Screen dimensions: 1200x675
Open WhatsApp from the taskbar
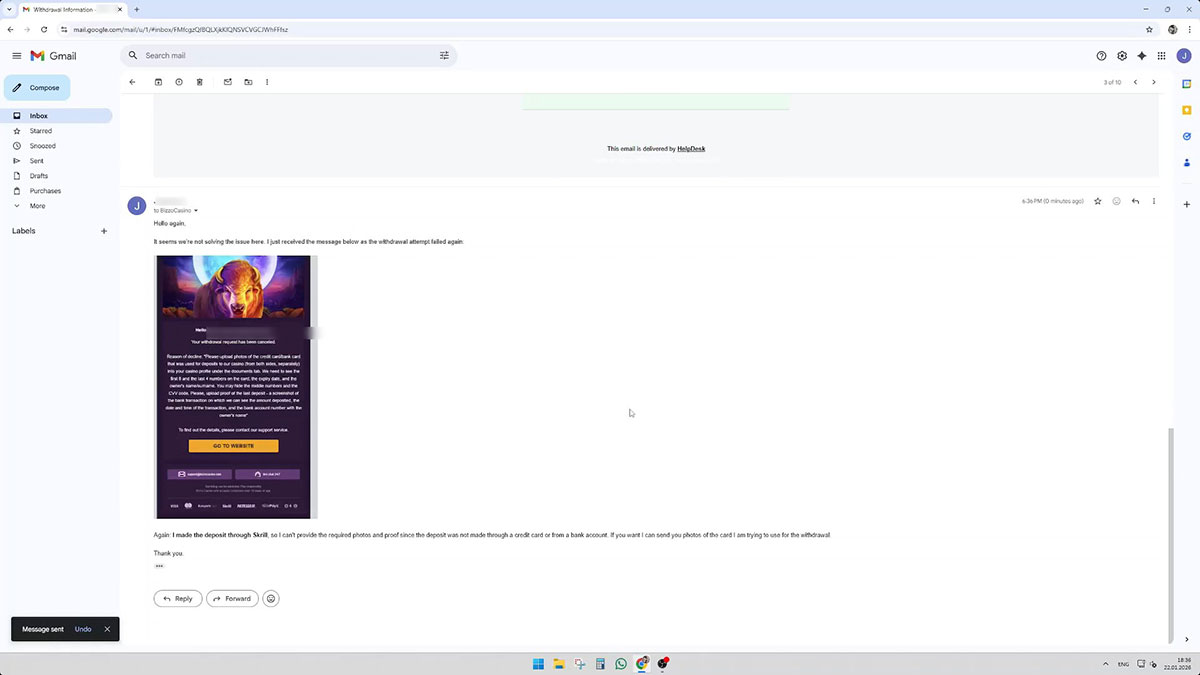pos(621,664)
